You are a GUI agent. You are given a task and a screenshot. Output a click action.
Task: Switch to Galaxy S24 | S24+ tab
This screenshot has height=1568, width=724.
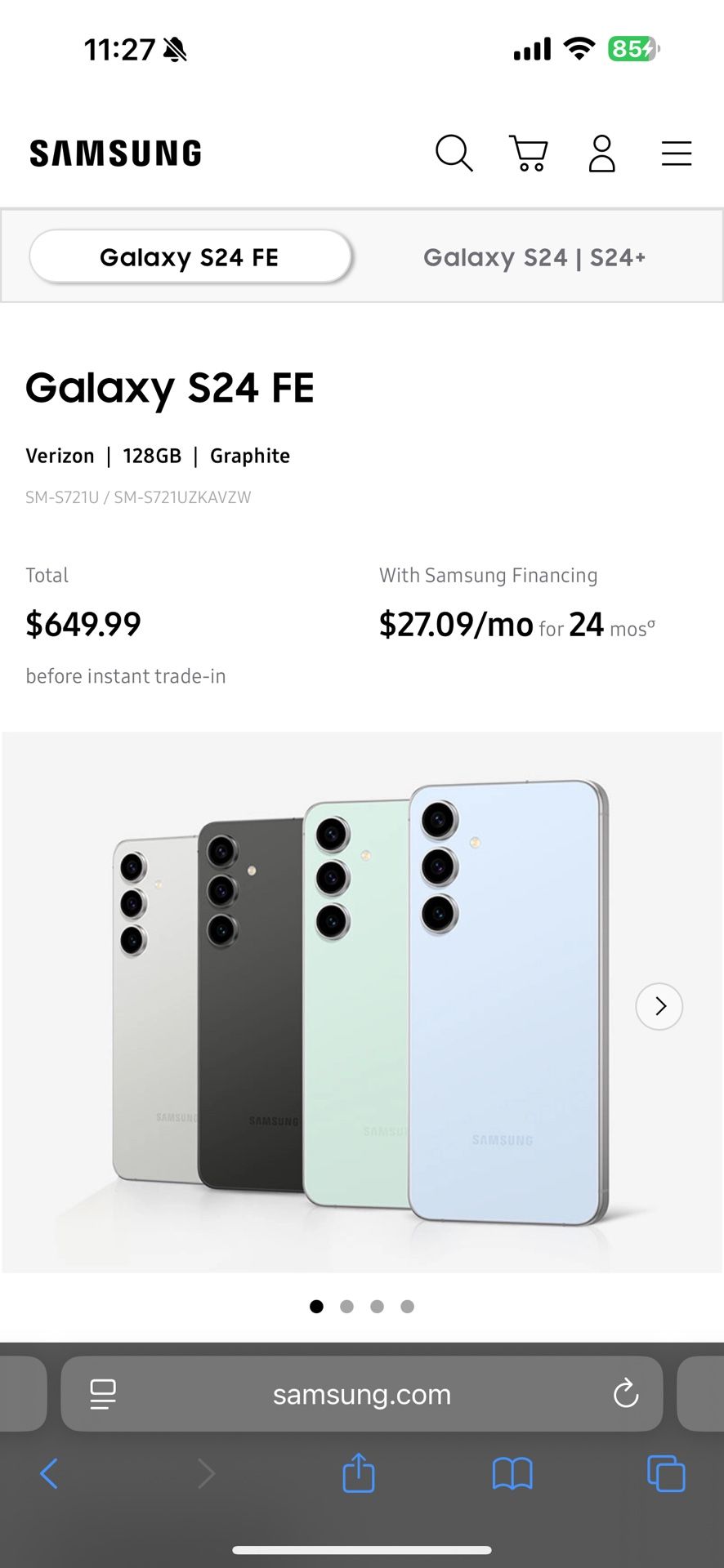coord(534,257)
